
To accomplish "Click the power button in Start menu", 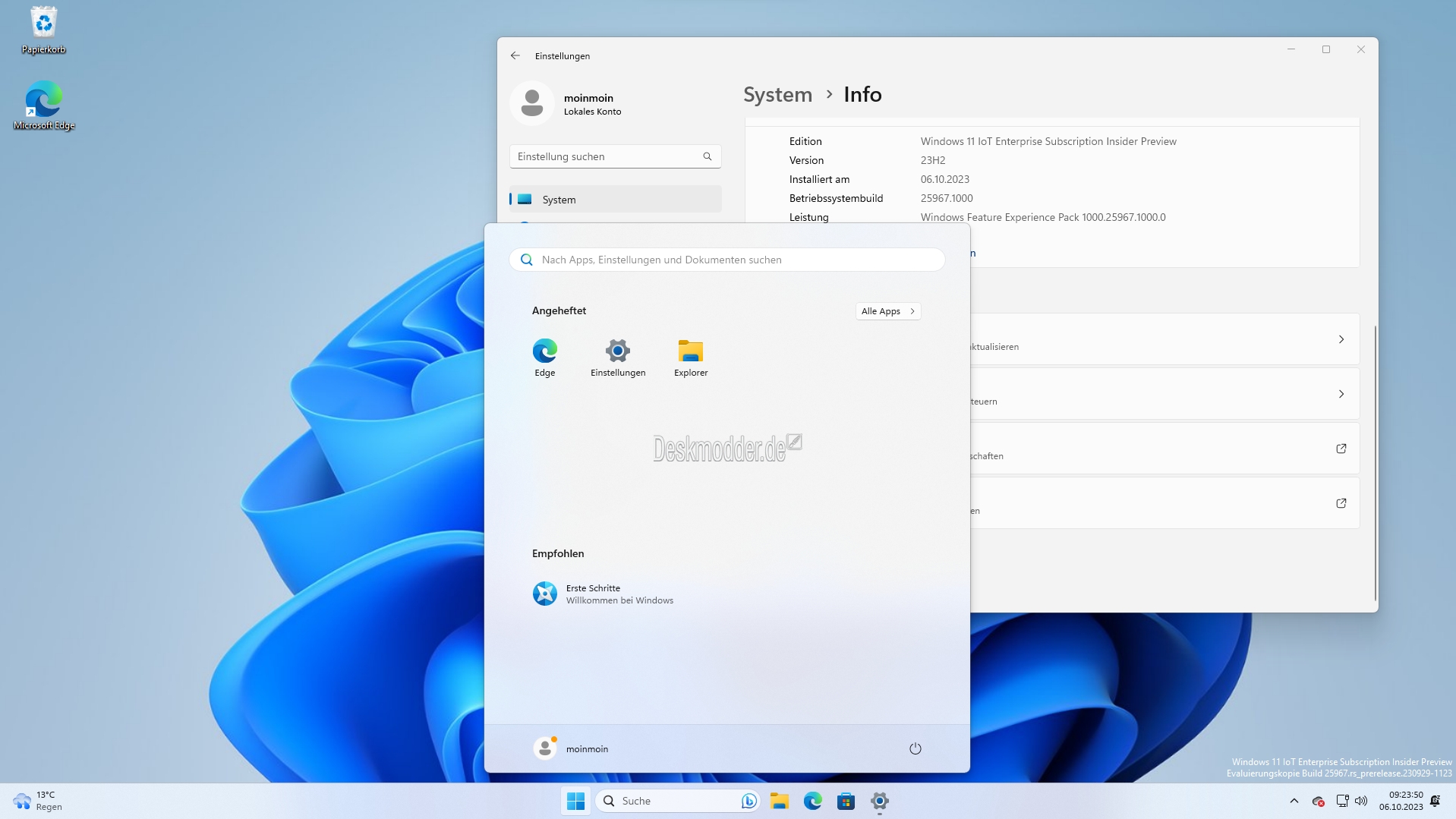I will (x=915, y=748).
